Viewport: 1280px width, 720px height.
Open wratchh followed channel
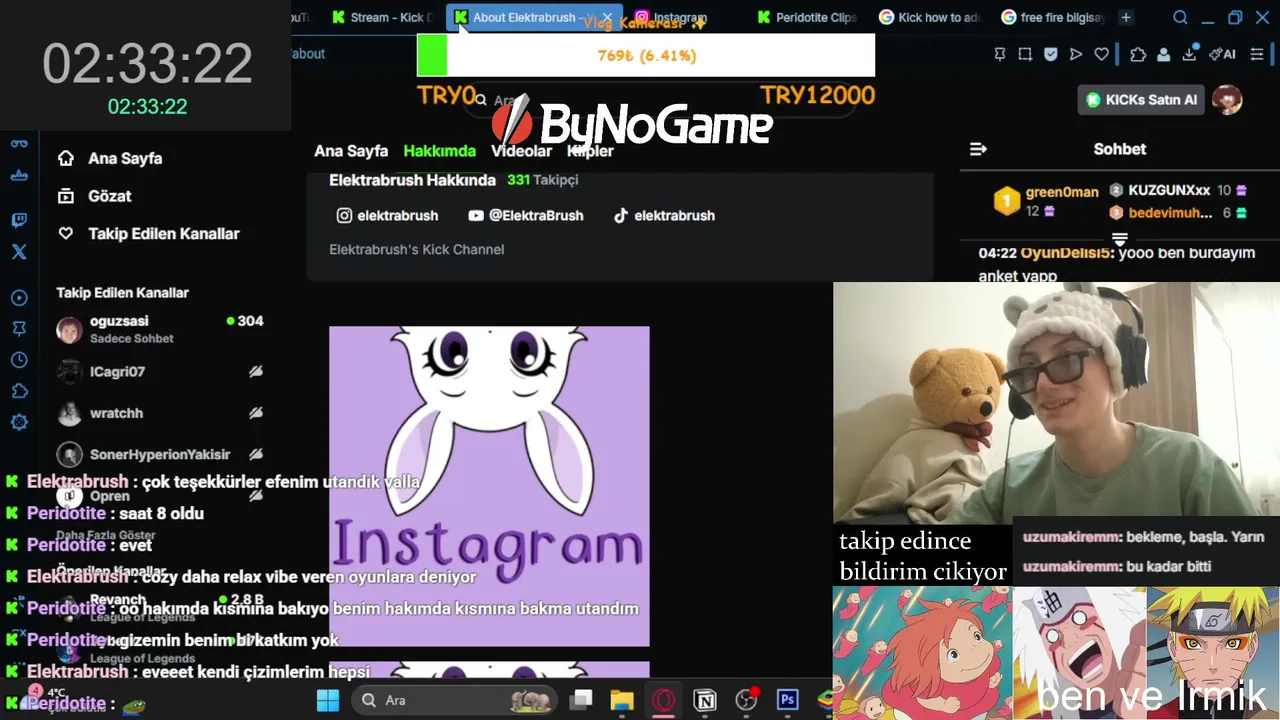pos(160,413)
